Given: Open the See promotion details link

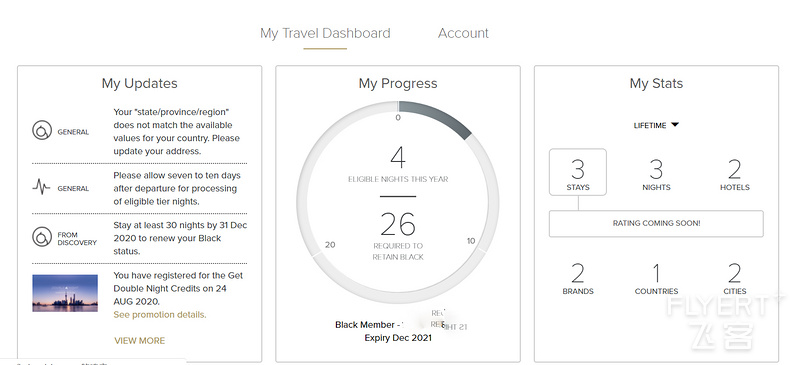Looking at the screenshot, I should coord(160,314).
